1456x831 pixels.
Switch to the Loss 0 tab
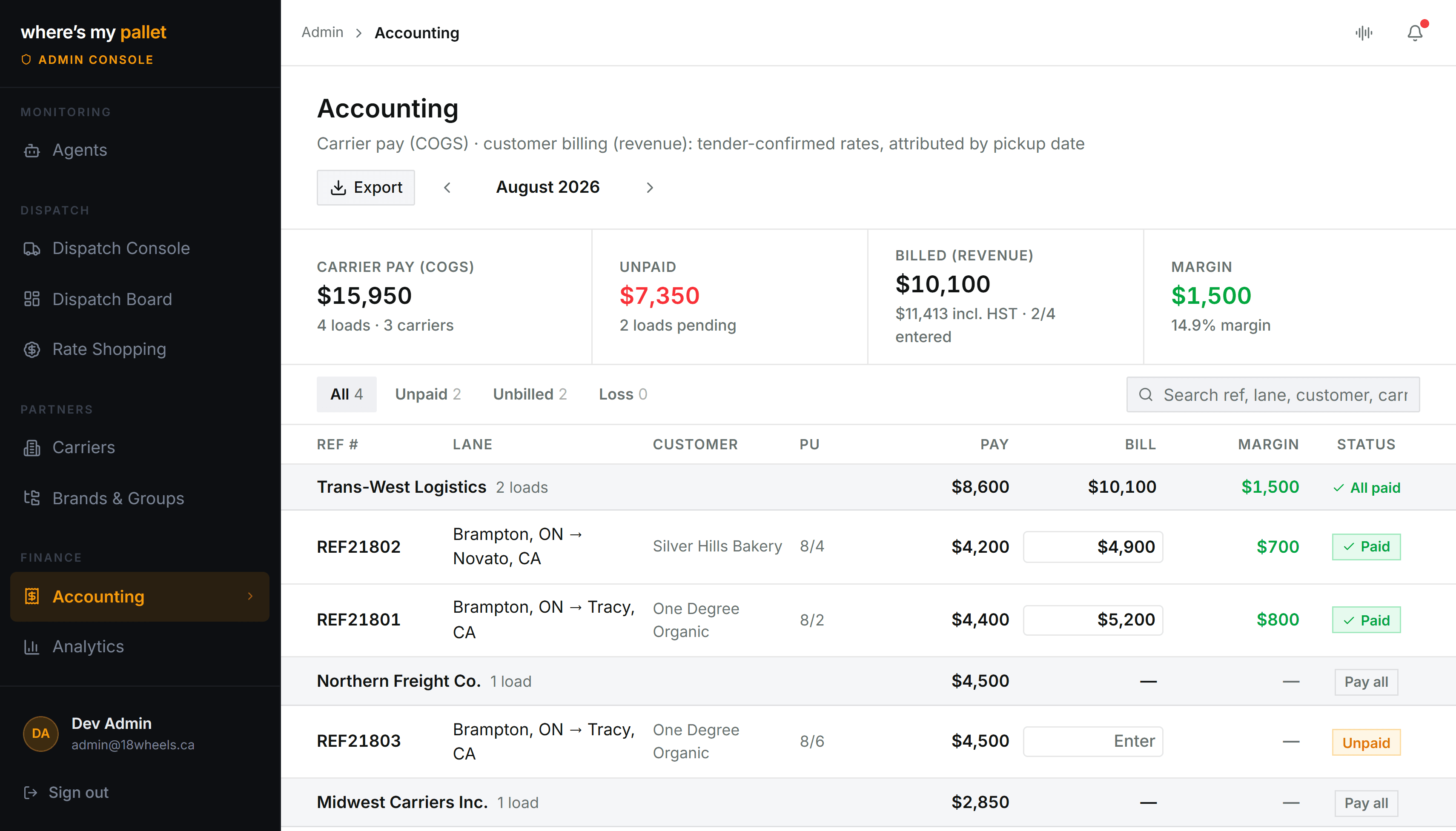pos(623,394)
